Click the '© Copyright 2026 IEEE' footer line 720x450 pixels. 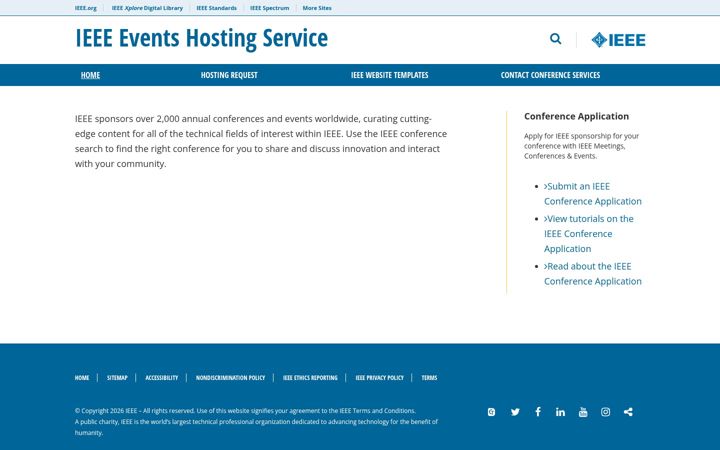(245, 411)
